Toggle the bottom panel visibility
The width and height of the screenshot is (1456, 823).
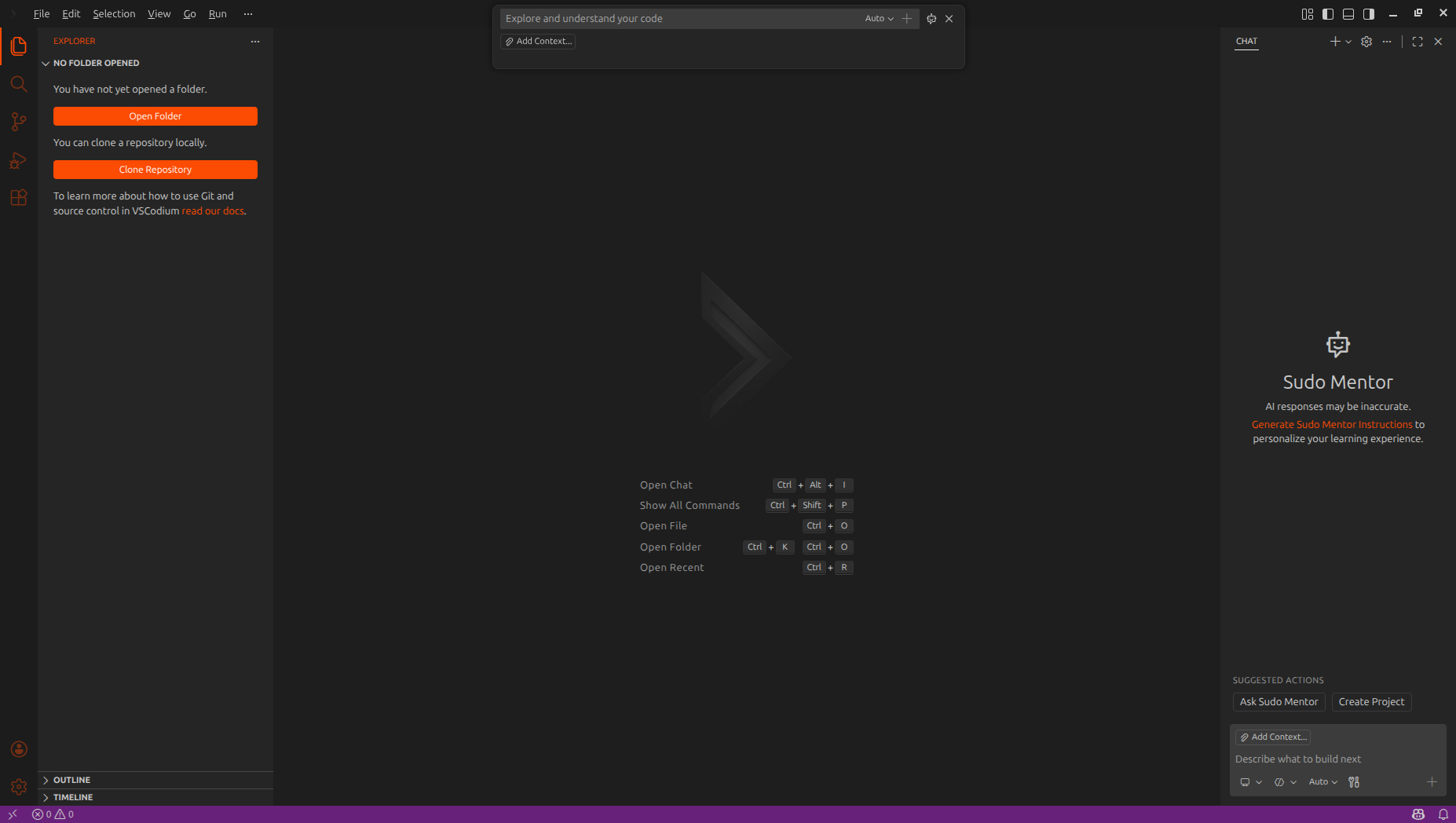pyautogui.click(x=1348, y=13)
